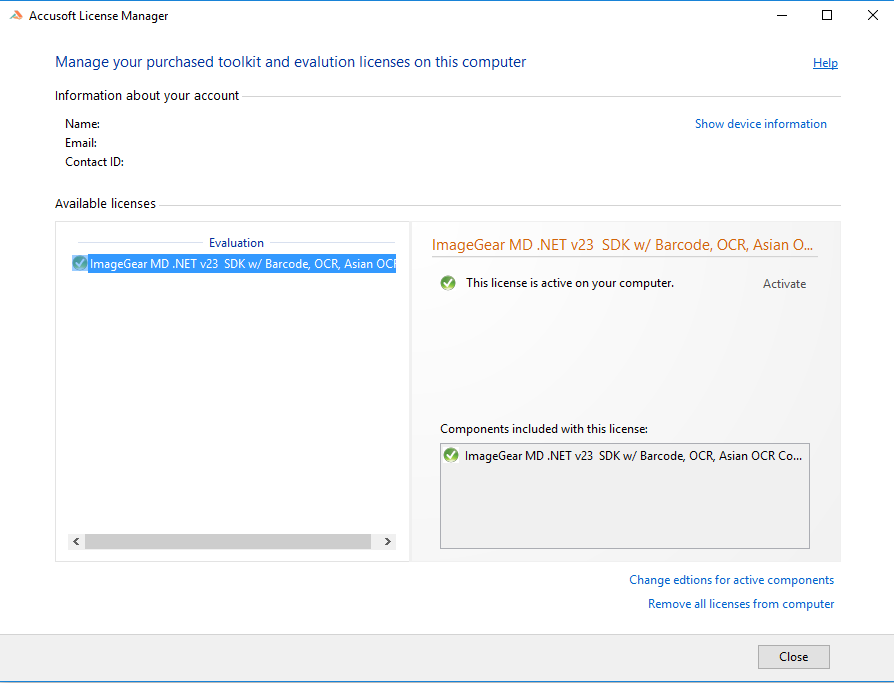Click the Activate button
The height and width of the screenshot is (683, 894).
(x=785, y=284)
